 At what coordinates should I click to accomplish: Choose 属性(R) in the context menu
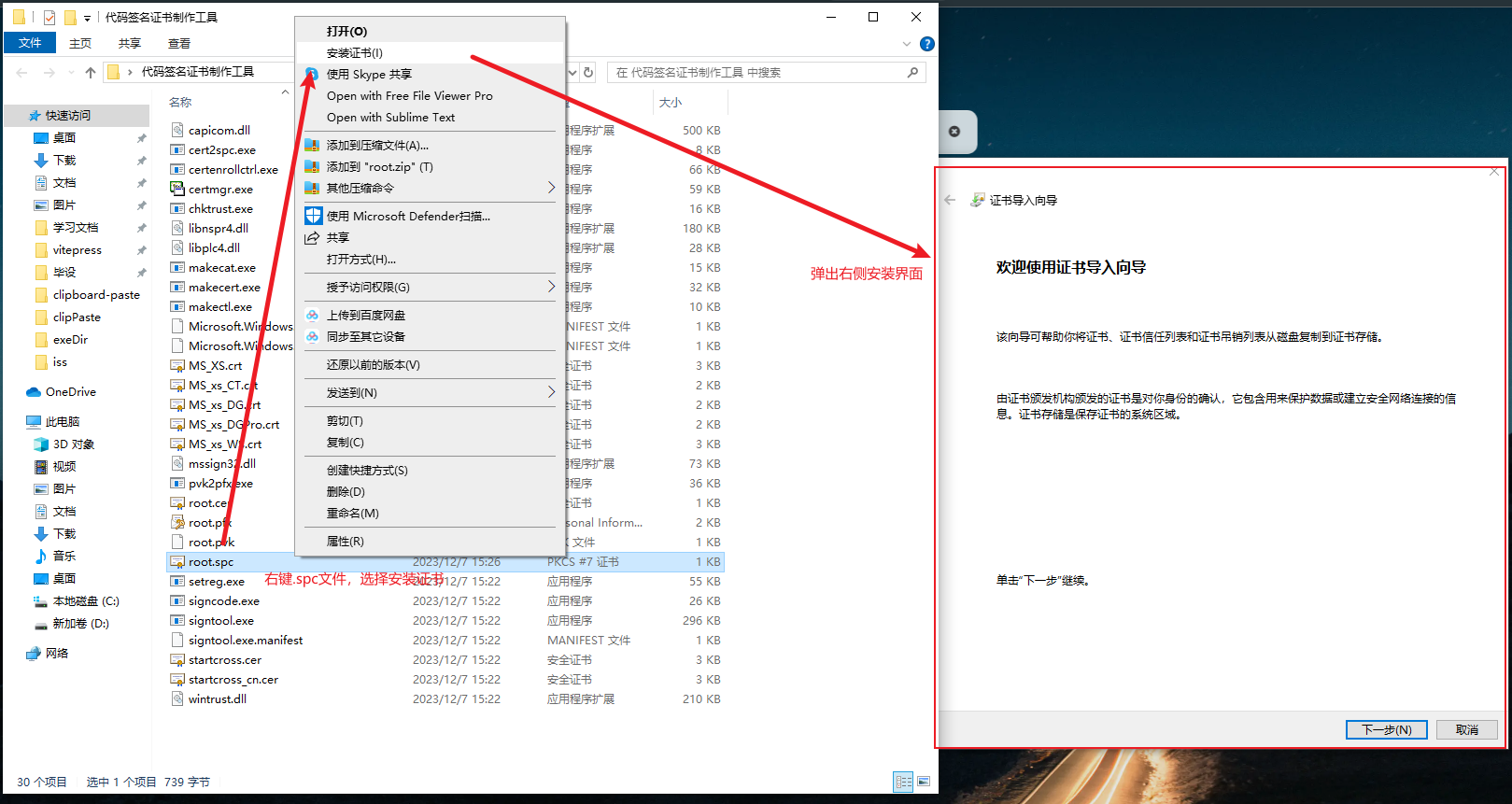pos(346,542)
